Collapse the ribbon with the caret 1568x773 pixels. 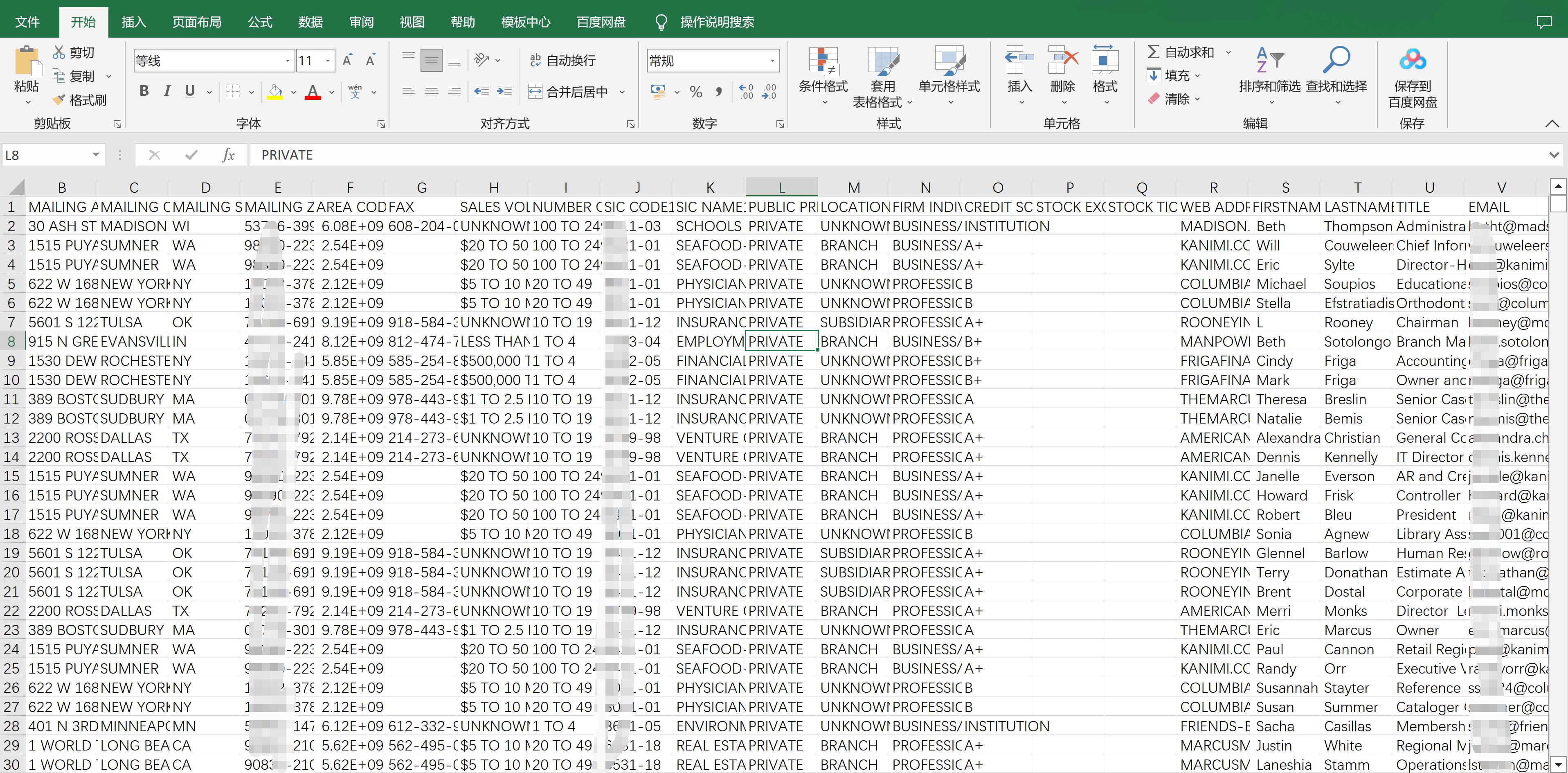point(1552,124)
